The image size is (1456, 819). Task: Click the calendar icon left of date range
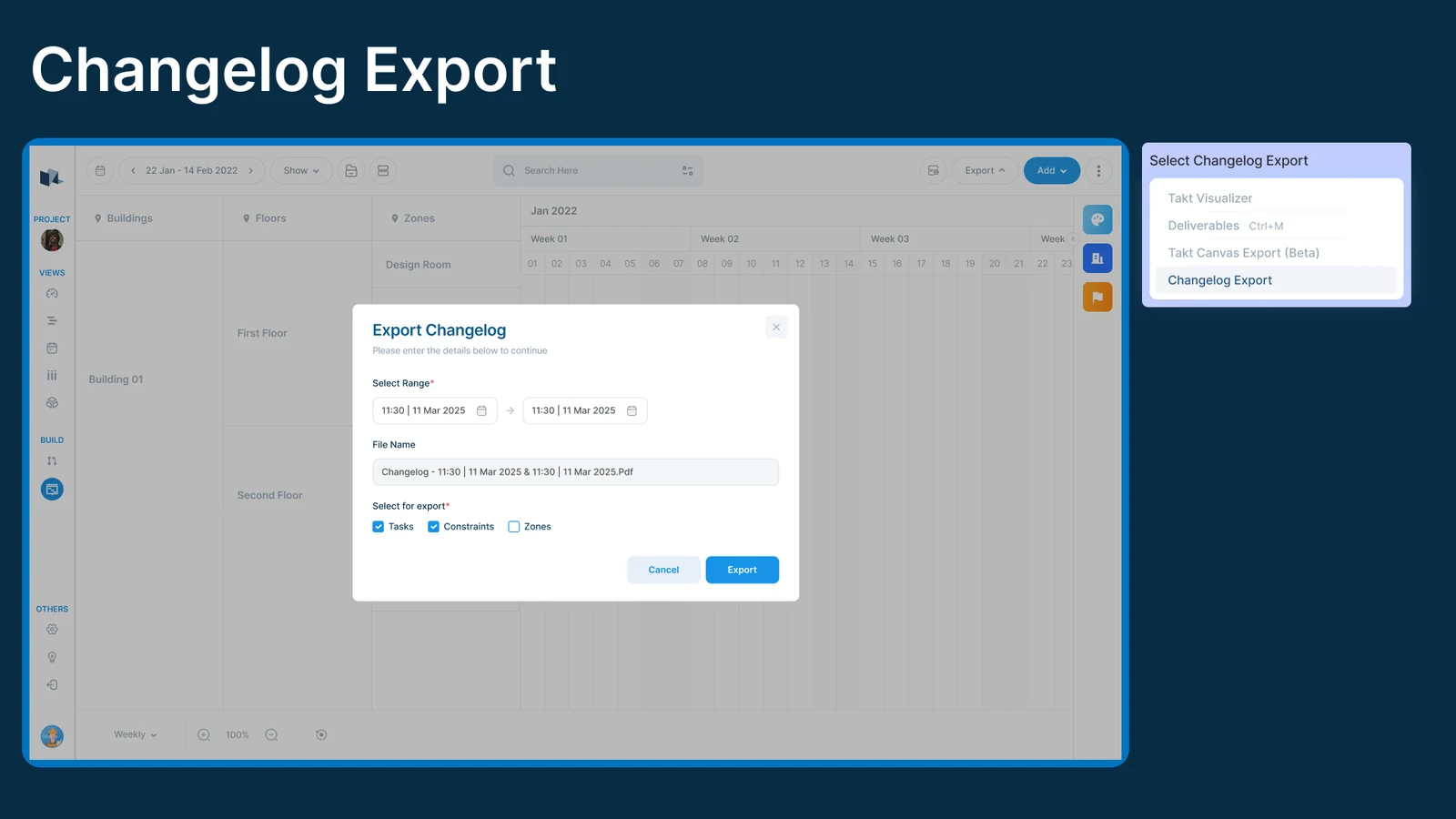coord(100,170)
